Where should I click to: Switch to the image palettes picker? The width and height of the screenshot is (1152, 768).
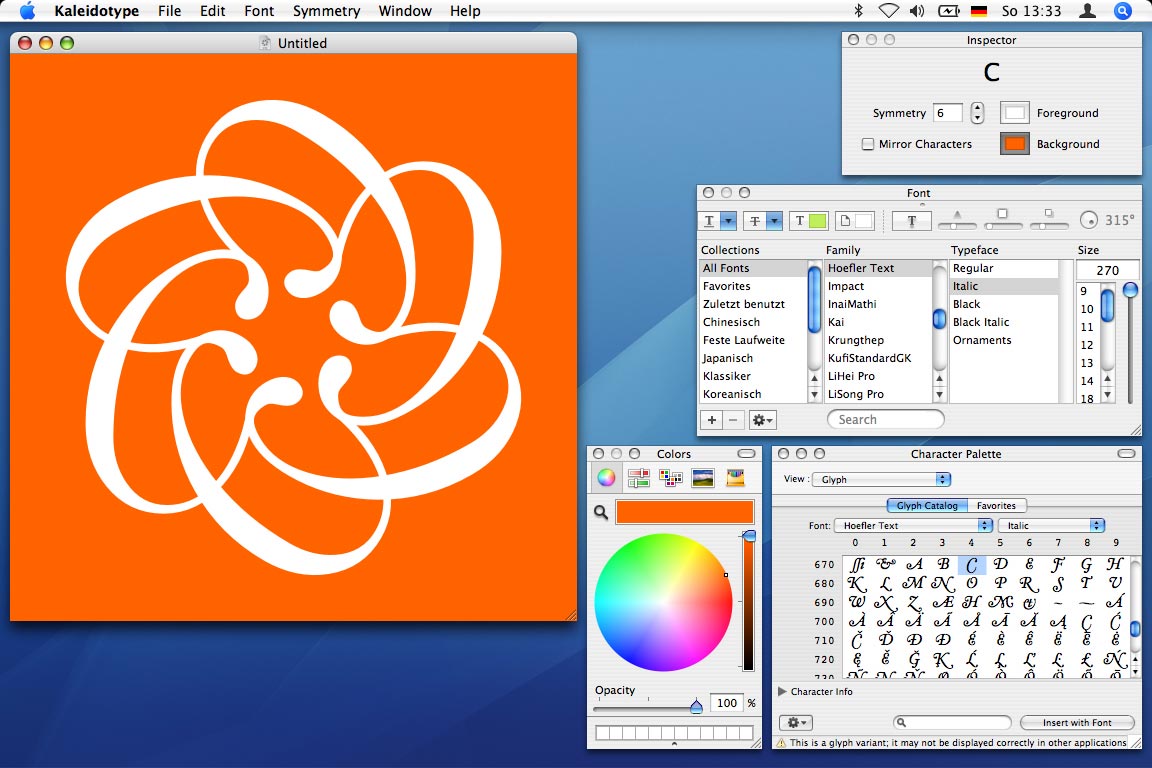[x=703, y=478]
